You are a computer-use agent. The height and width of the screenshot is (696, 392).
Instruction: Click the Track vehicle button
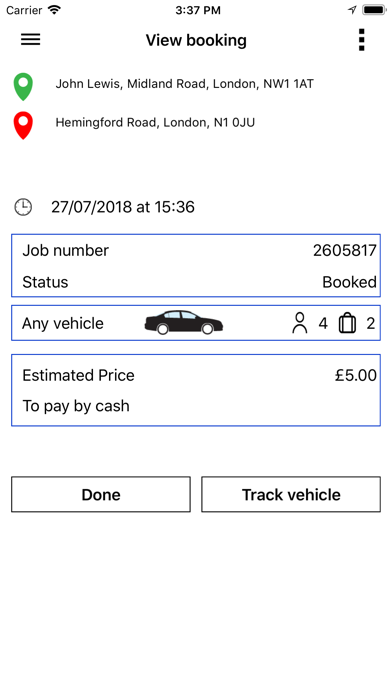[291, 494]
